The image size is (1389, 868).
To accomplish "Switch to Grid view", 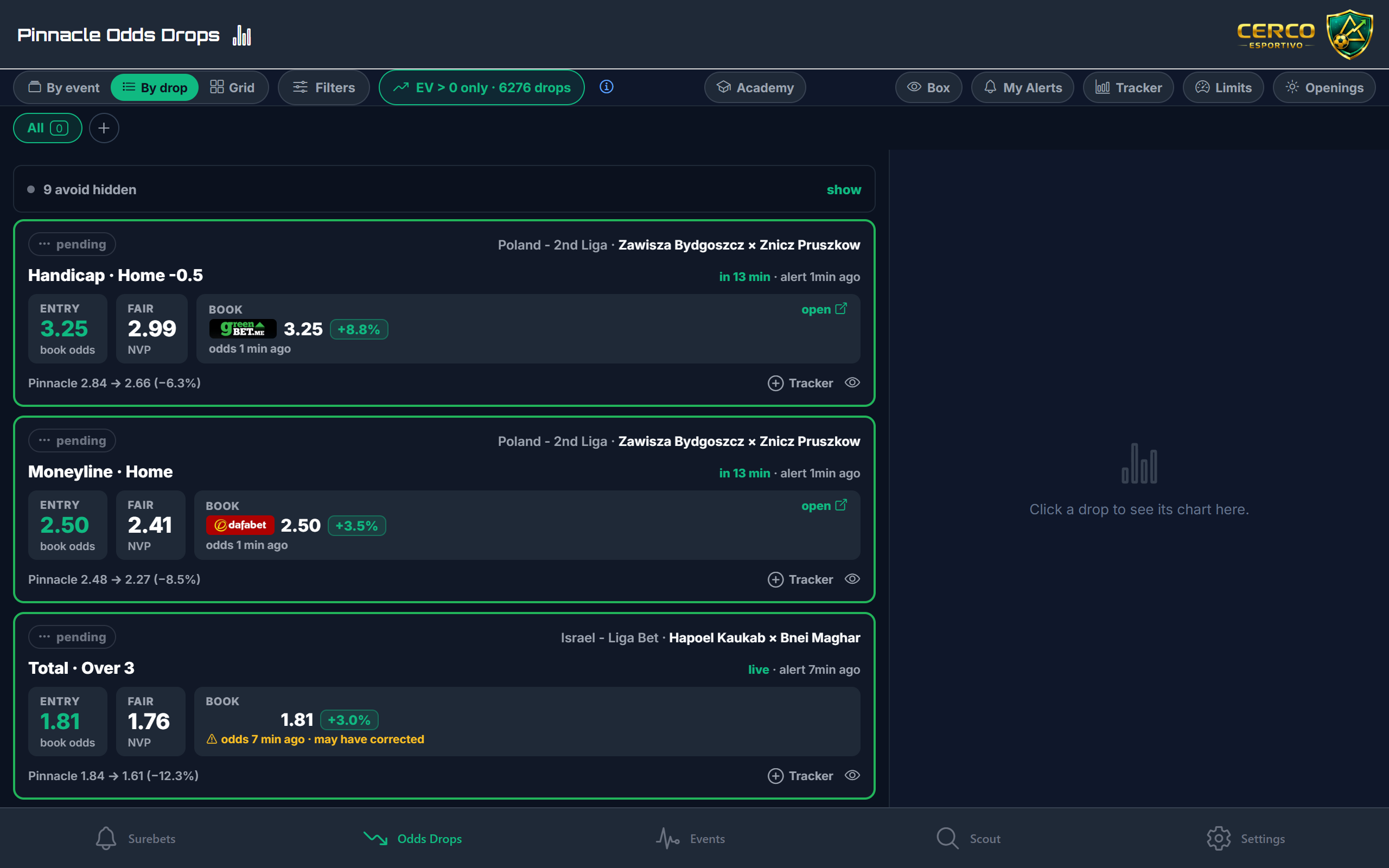I will click(232, 87).
